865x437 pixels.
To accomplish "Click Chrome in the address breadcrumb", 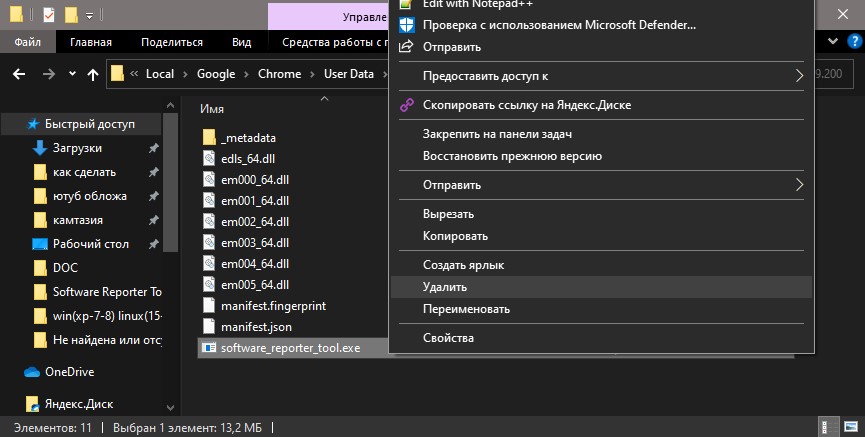I will point(279,74).
